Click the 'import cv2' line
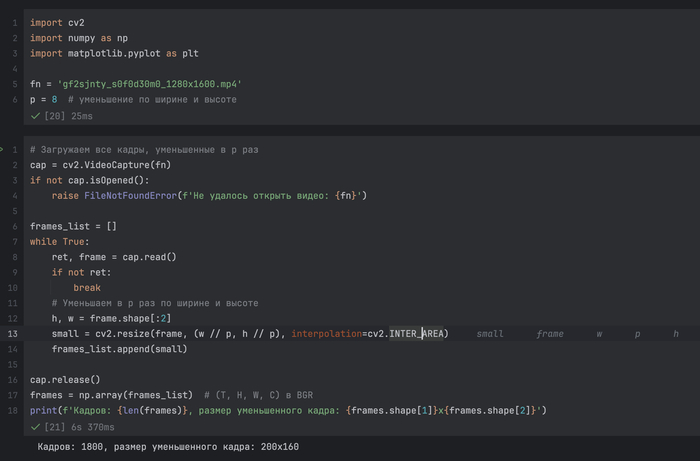700x461 pixels. click(x=54, y=21)
